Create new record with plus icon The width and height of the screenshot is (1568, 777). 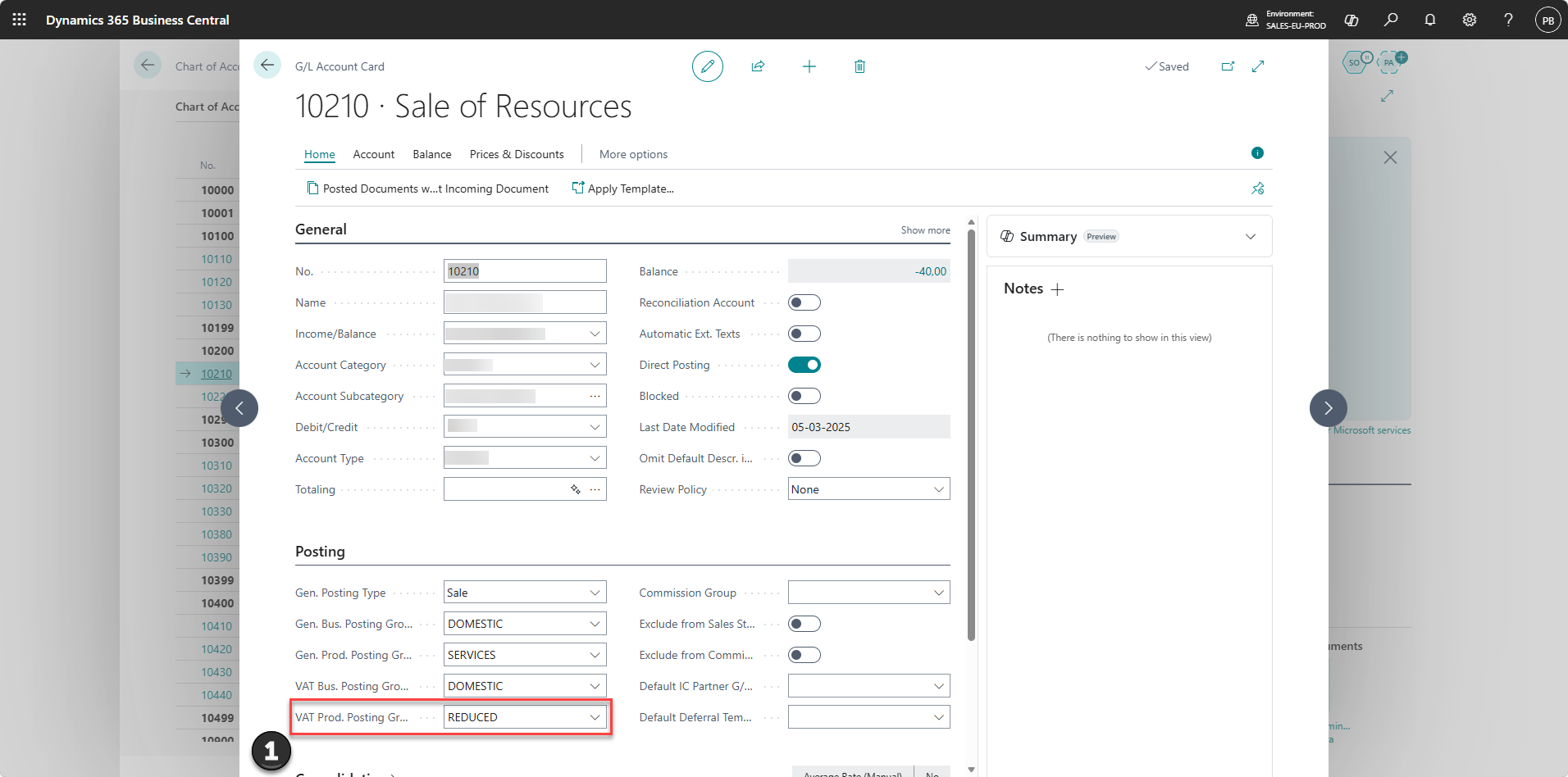(809, 66)
